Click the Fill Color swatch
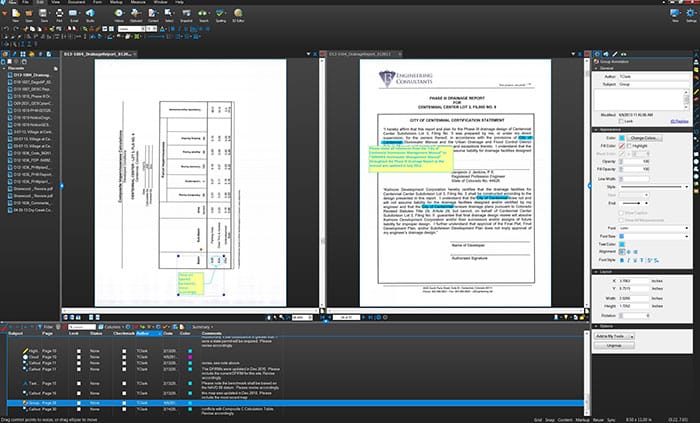Viewport: 700px width, 423px height. pyautogui.click(x=622, y=146)
